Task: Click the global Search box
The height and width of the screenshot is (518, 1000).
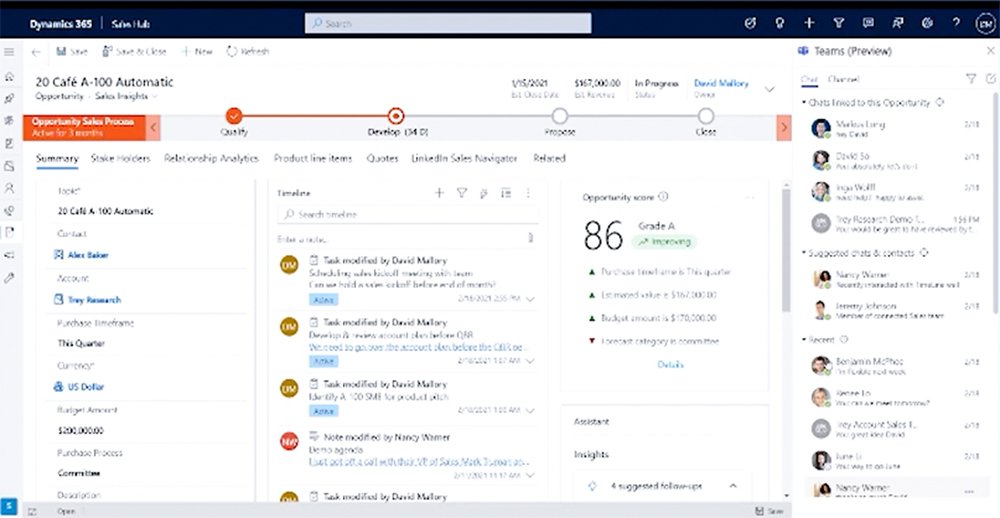Action: click(448, 24)
